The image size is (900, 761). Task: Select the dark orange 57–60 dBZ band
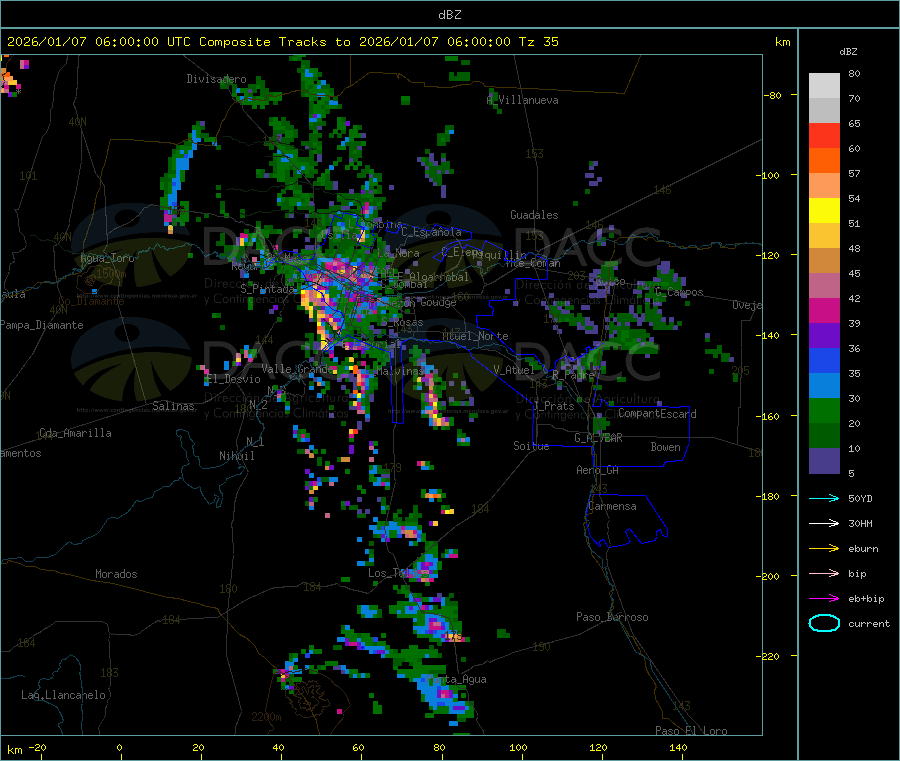click(824, 161)
